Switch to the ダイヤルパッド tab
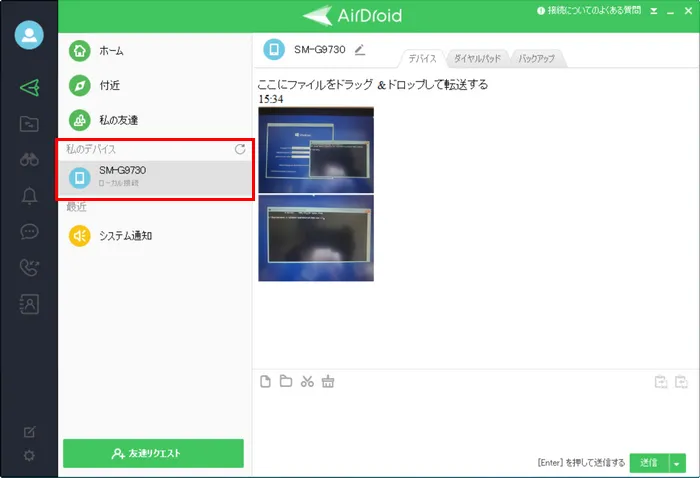The width and height of the screenshot is (700, 478). click(x=477, y=58)
